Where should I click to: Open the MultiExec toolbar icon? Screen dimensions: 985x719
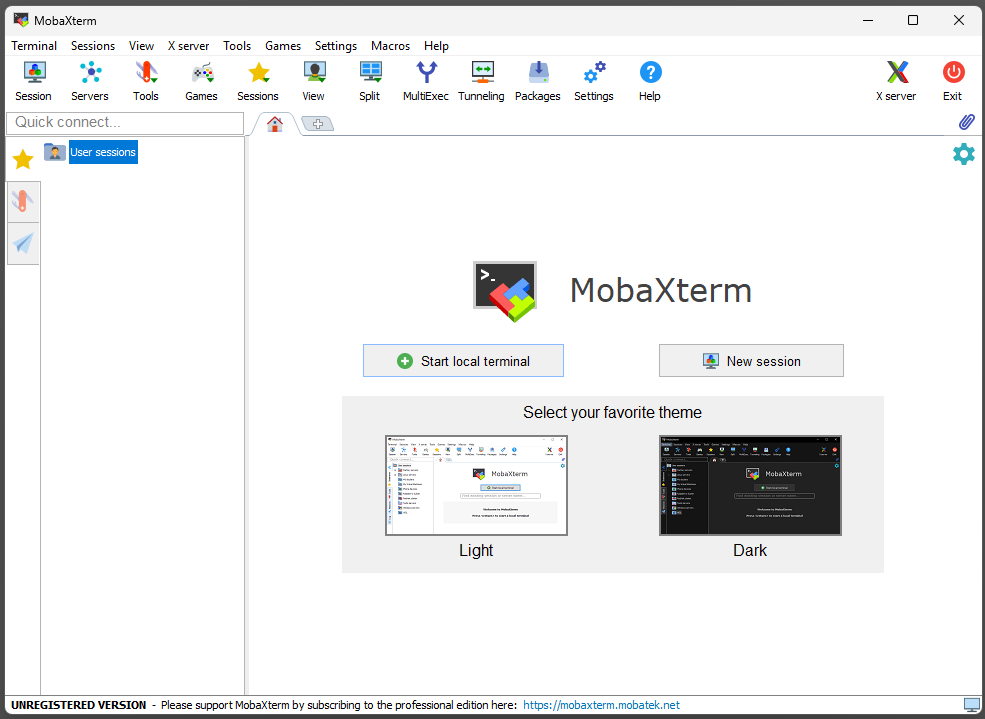426,81
